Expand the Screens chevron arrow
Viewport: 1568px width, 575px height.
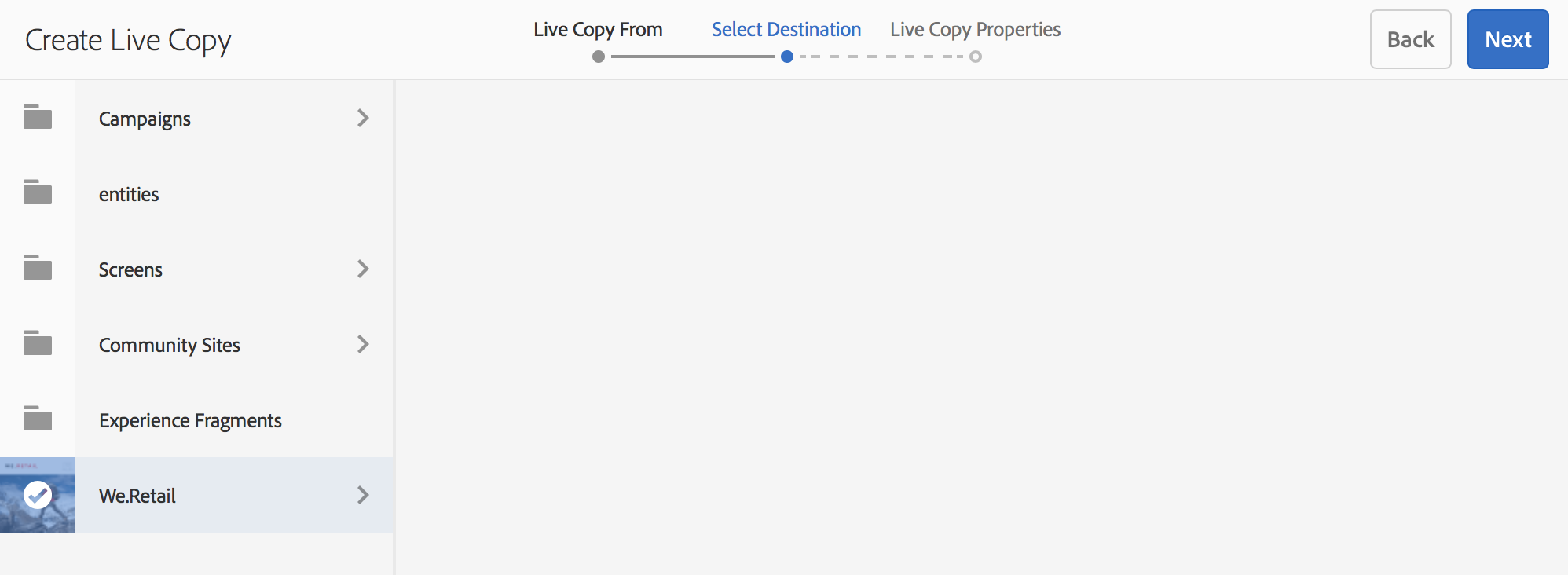pos(363,269)
